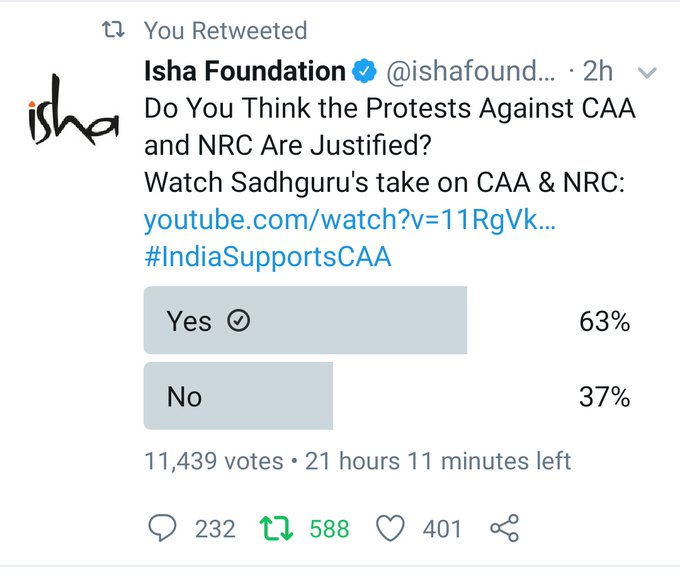The image size is (680, 577).
Task: Open the youtube.com video link
Action: click(x=349, y=220)
